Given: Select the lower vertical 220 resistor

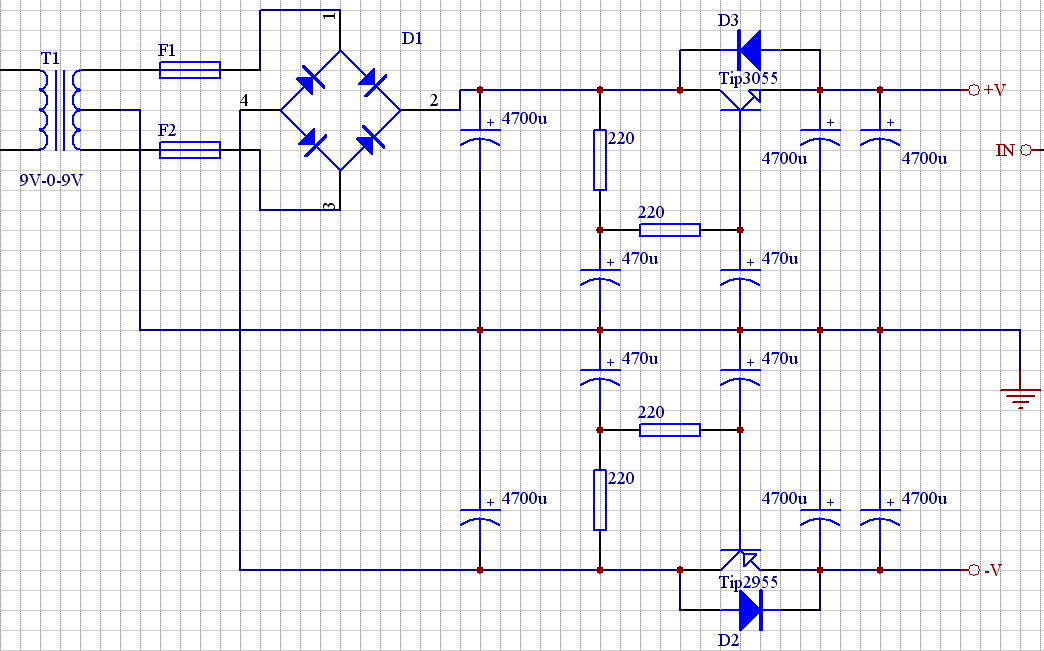Looking at the screenshot, I should [x=600, y=500].
